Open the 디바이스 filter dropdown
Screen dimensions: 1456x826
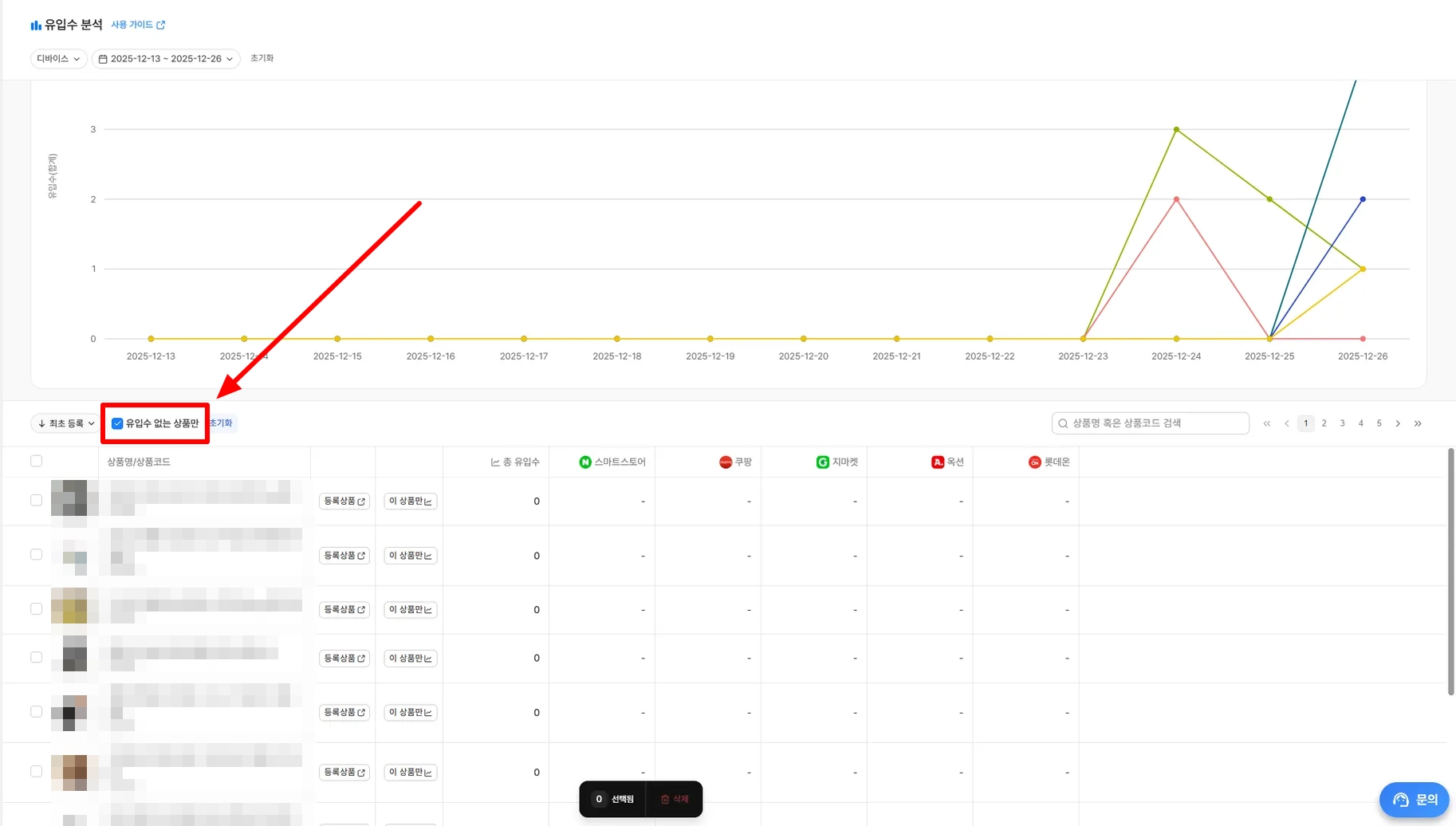58,59
